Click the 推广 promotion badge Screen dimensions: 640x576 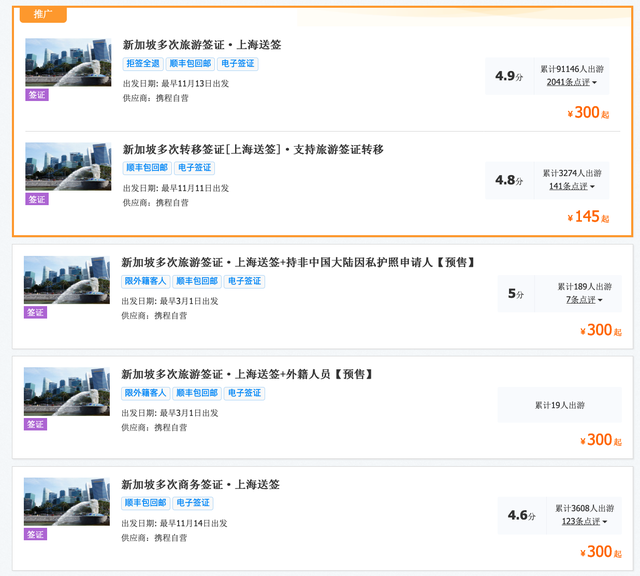coord(43,15)
